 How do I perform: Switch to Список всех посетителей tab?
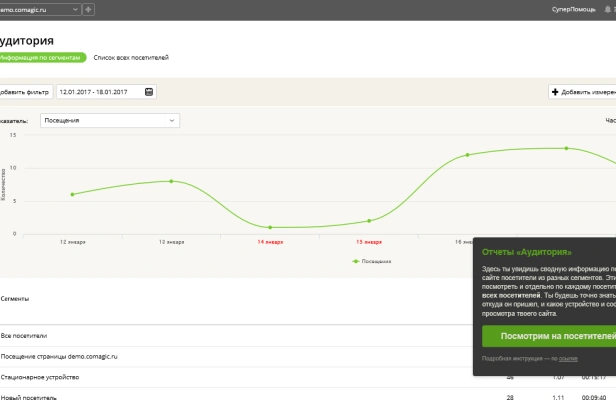[131, 57]
